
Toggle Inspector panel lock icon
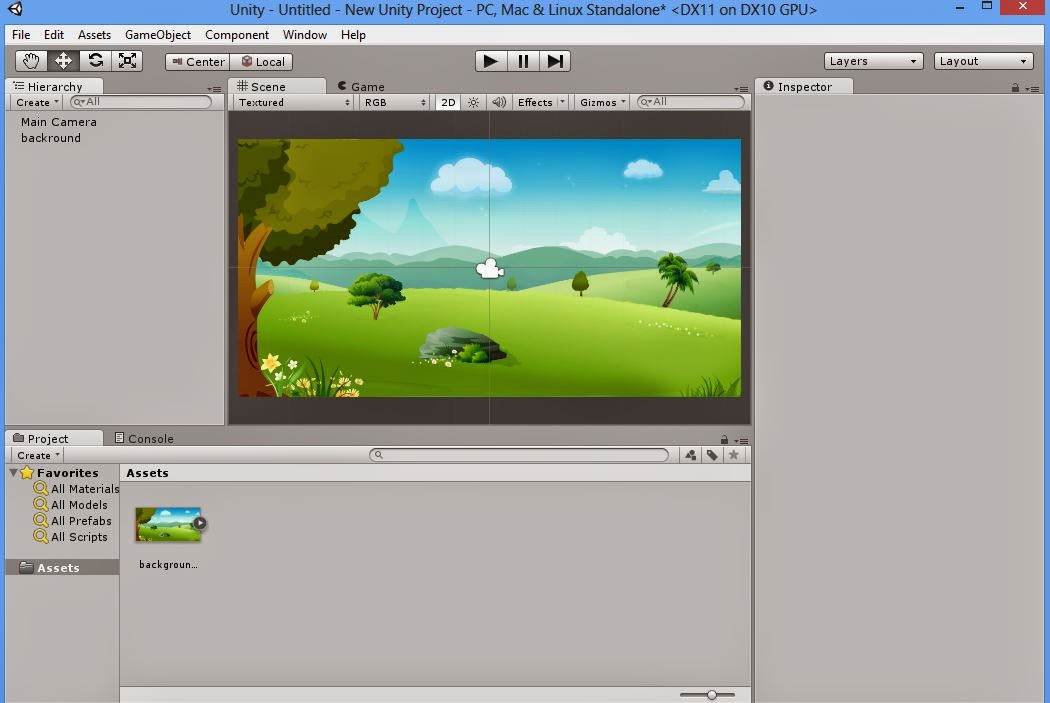(1015, 88)
